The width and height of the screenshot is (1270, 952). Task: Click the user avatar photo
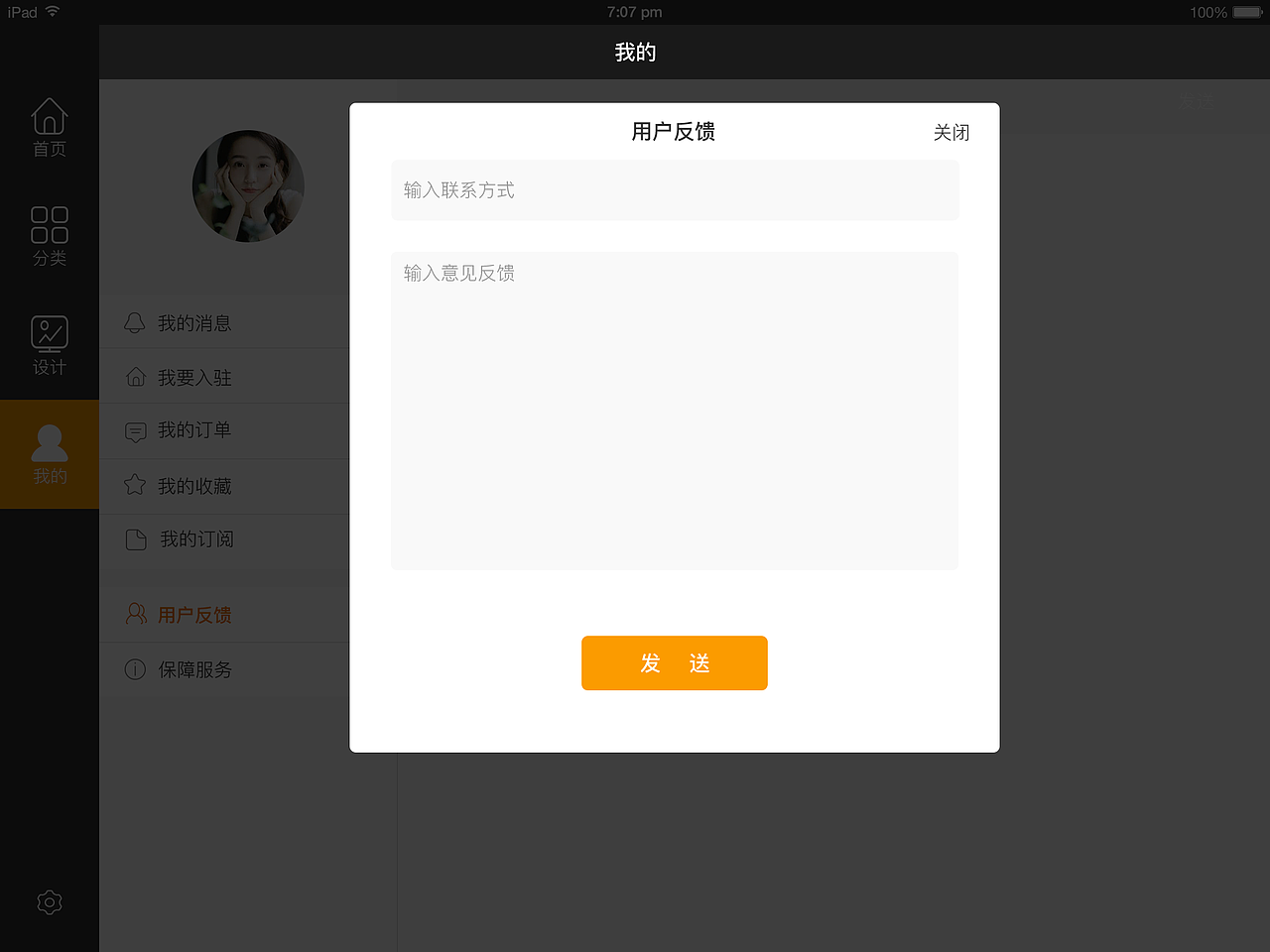[x=248, y=186]
